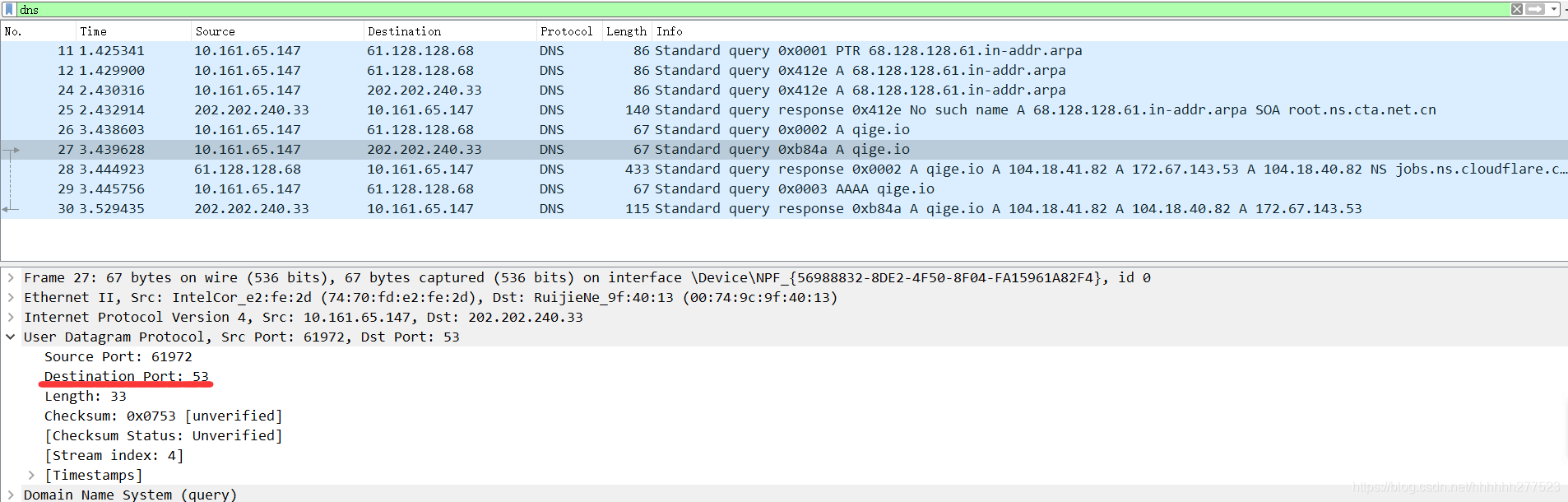
Task: Click the Internet Protocol Version 4 text
Action: pyautogui.click(x=304, y=318)
